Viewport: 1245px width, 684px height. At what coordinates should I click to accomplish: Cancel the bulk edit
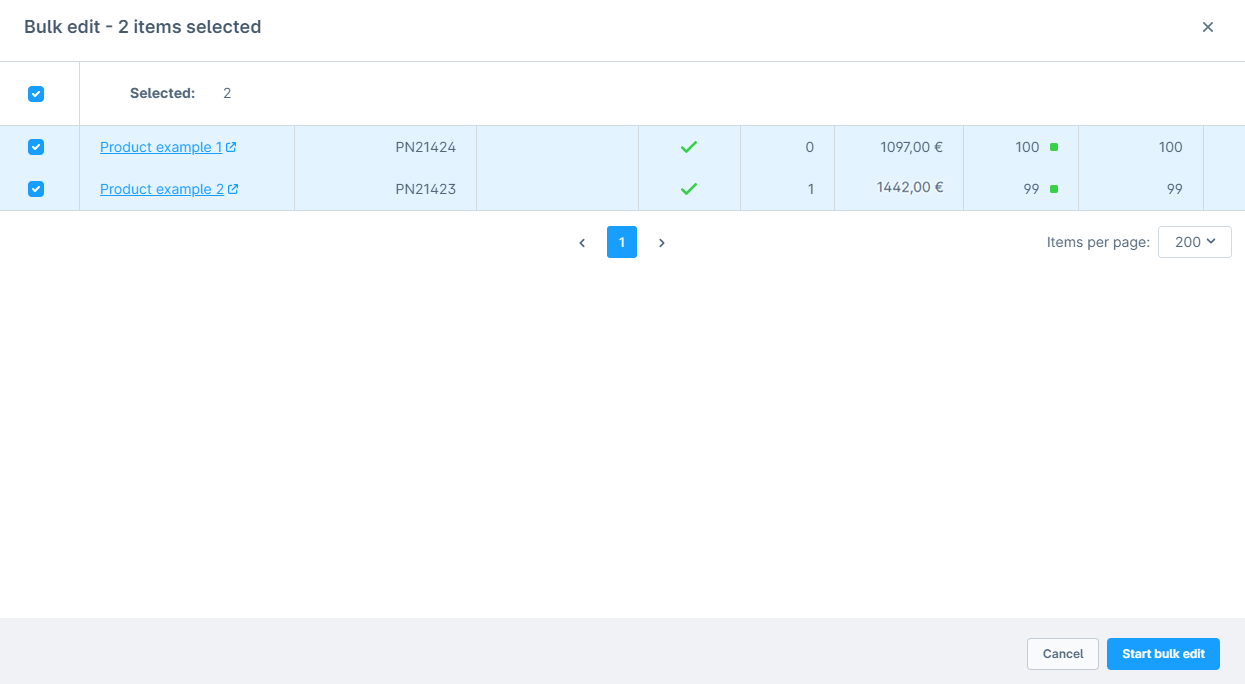point(1062,654)
